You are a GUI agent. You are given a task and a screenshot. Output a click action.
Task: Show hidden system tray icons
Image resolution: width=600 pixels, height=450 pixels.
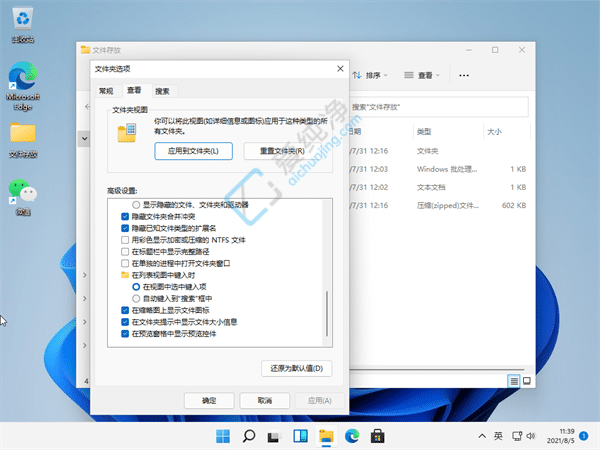click(x=482, y=436)
